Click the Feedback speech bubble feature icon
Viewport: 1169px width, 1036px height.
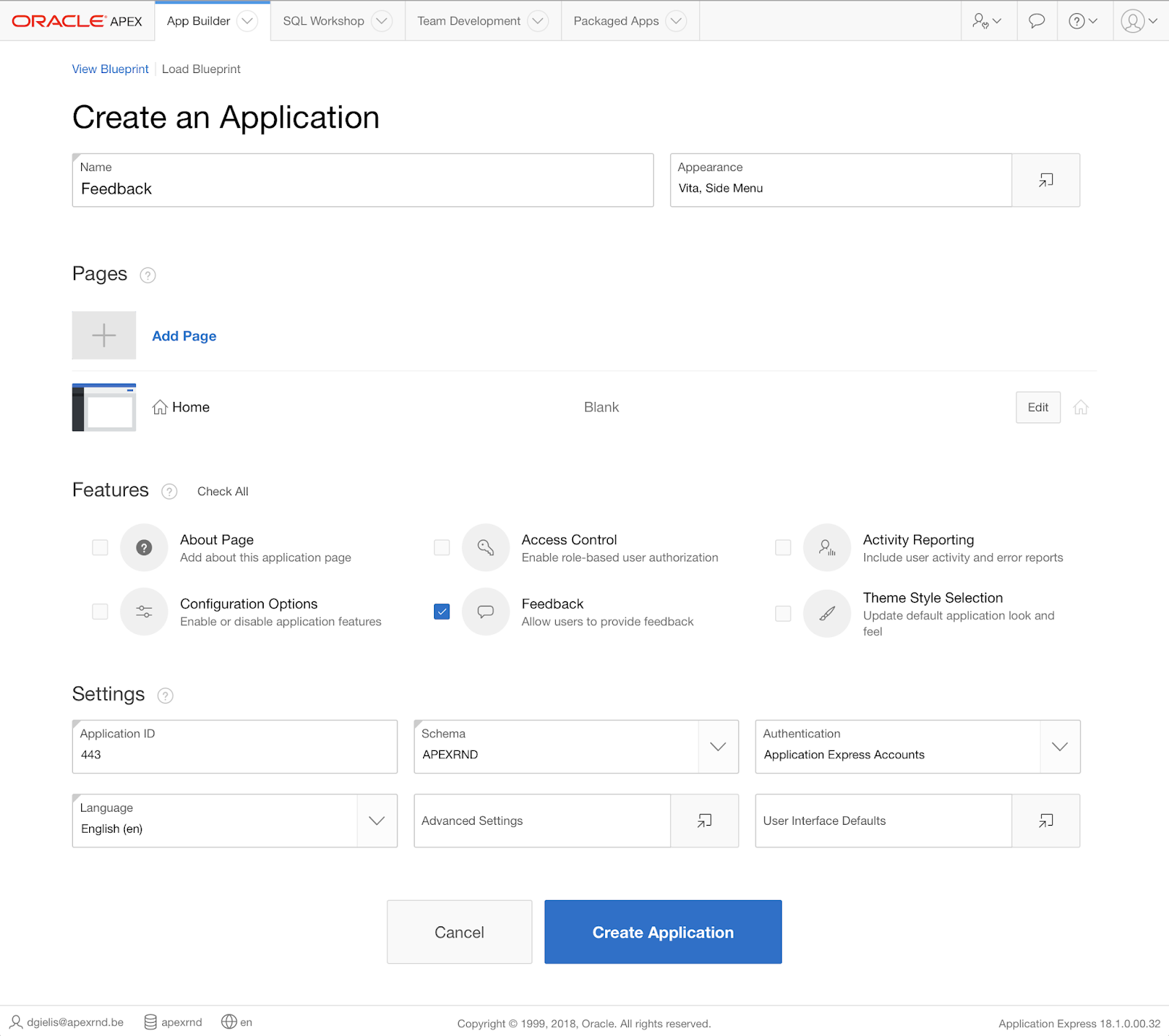[486, 612]
